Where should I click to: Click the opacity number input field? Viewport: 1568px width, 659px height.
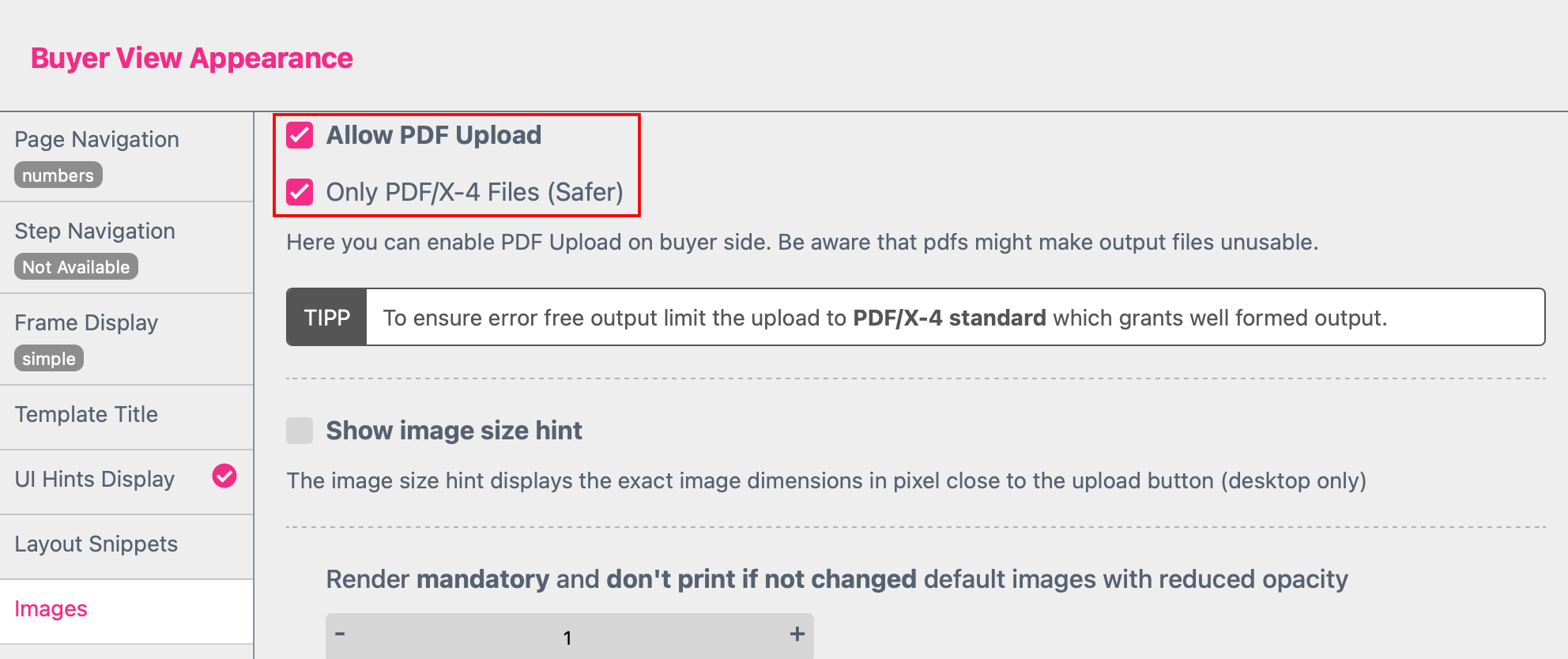pyautogui.click(x=567, y=637)
